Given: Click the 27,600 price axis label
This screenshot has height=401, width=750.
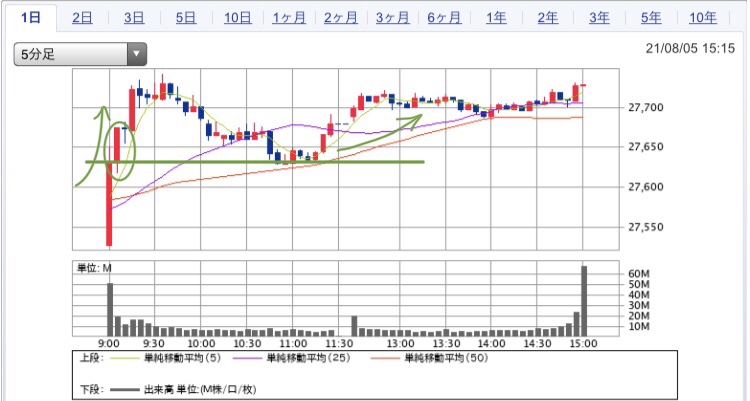Looking at the screenshot, I should click(646, 187).
